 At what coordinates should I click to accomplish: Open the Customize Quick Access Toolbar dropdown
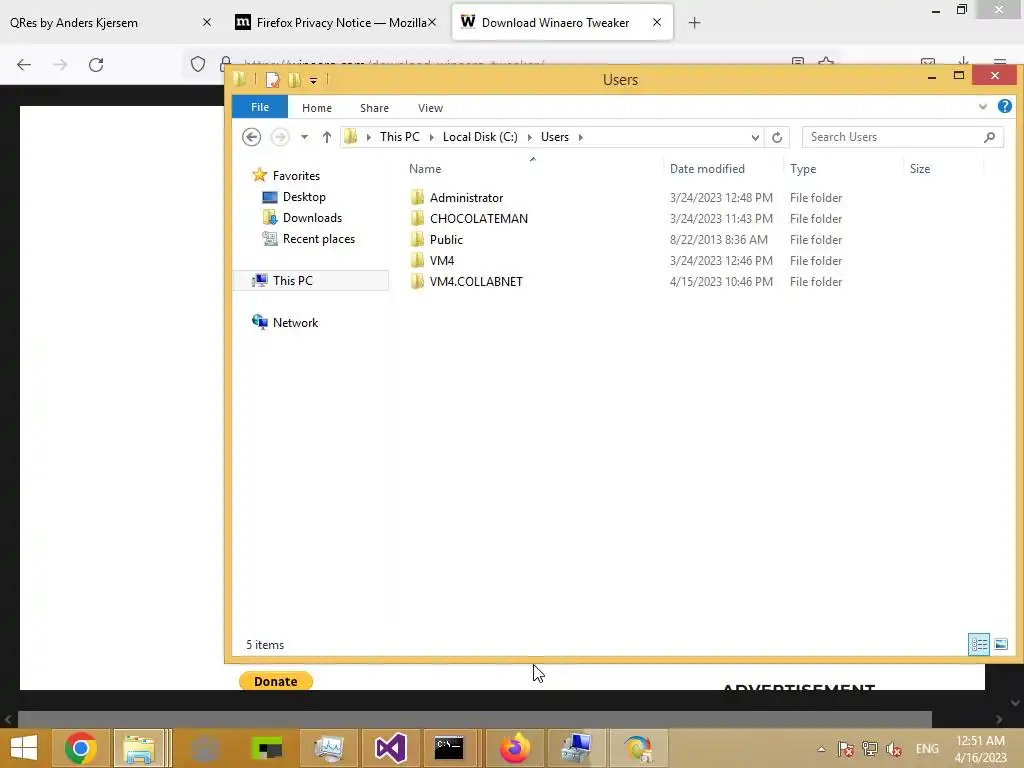coord(313,80)
